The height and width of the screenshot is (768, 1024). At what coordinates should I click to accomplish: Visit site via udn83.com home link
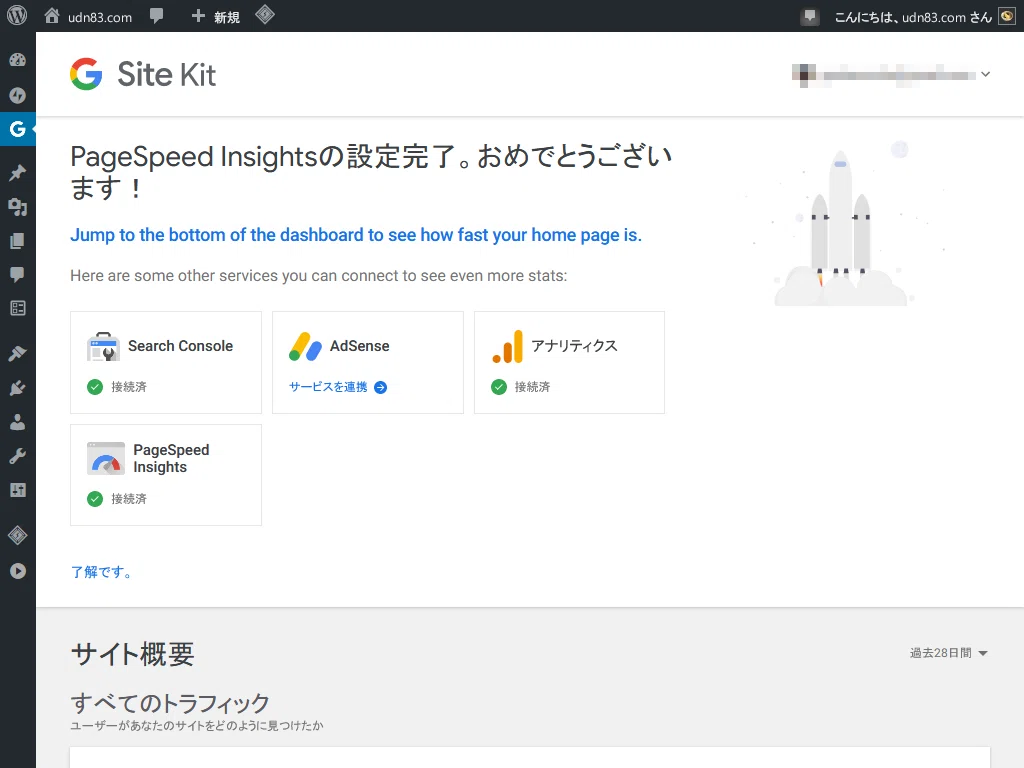[x=88, y=16]
